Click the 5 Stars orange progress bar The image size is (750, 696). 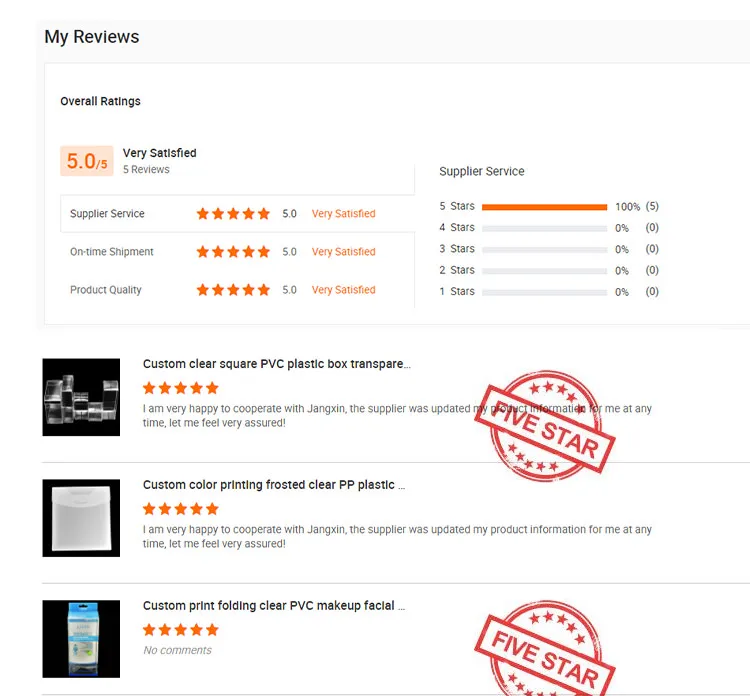click(x=544, y=207)
